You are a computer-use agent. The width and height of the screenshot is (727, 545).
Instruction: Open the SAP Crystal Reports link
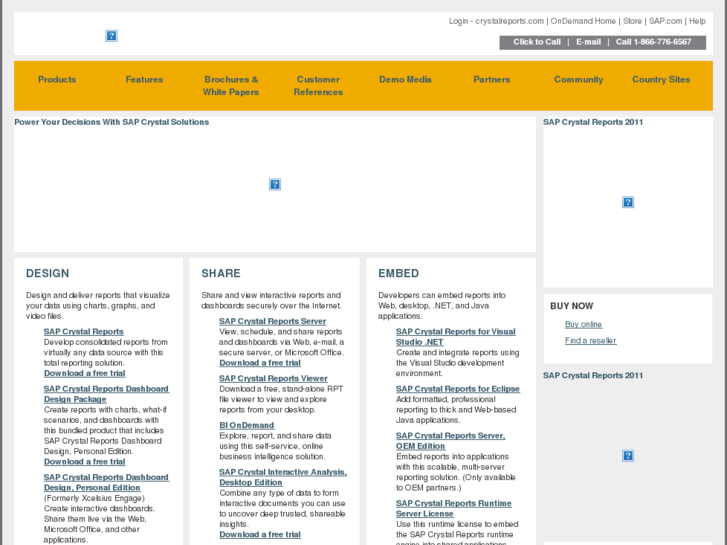(x=83, y=332)
